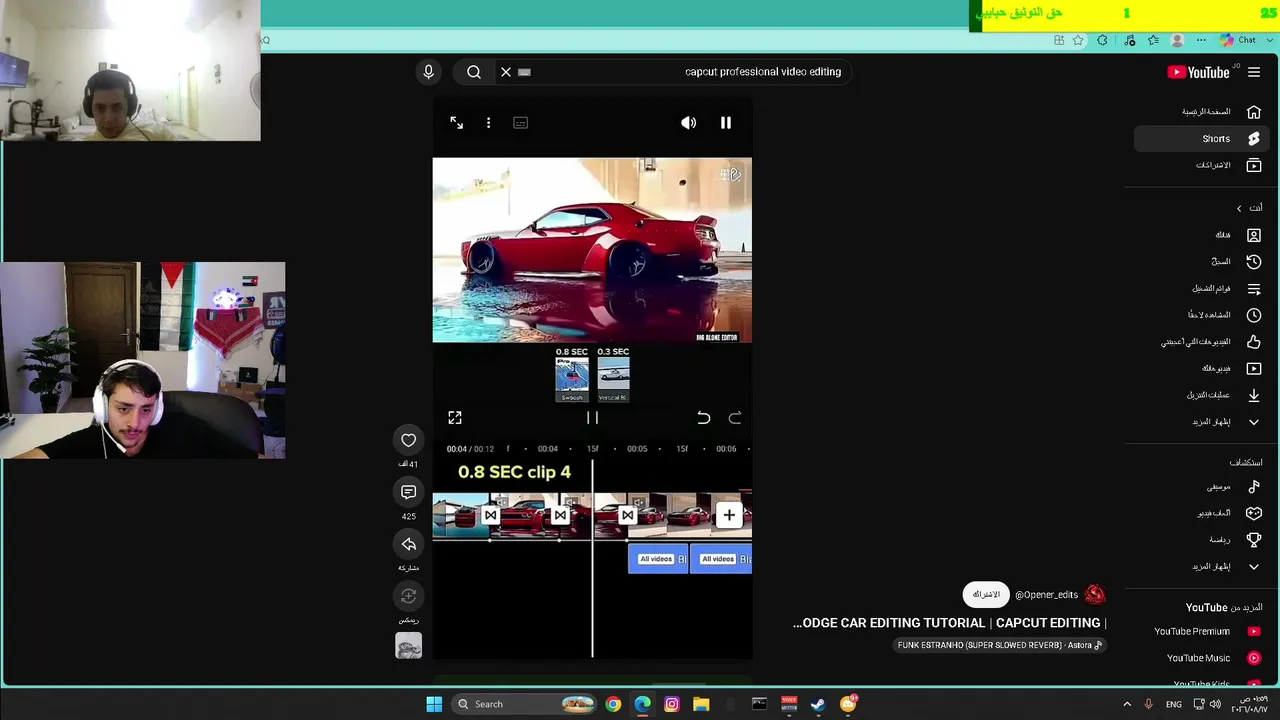
Task: Click the add clip plus button on timeline
Action: click(x=729, y=516)
